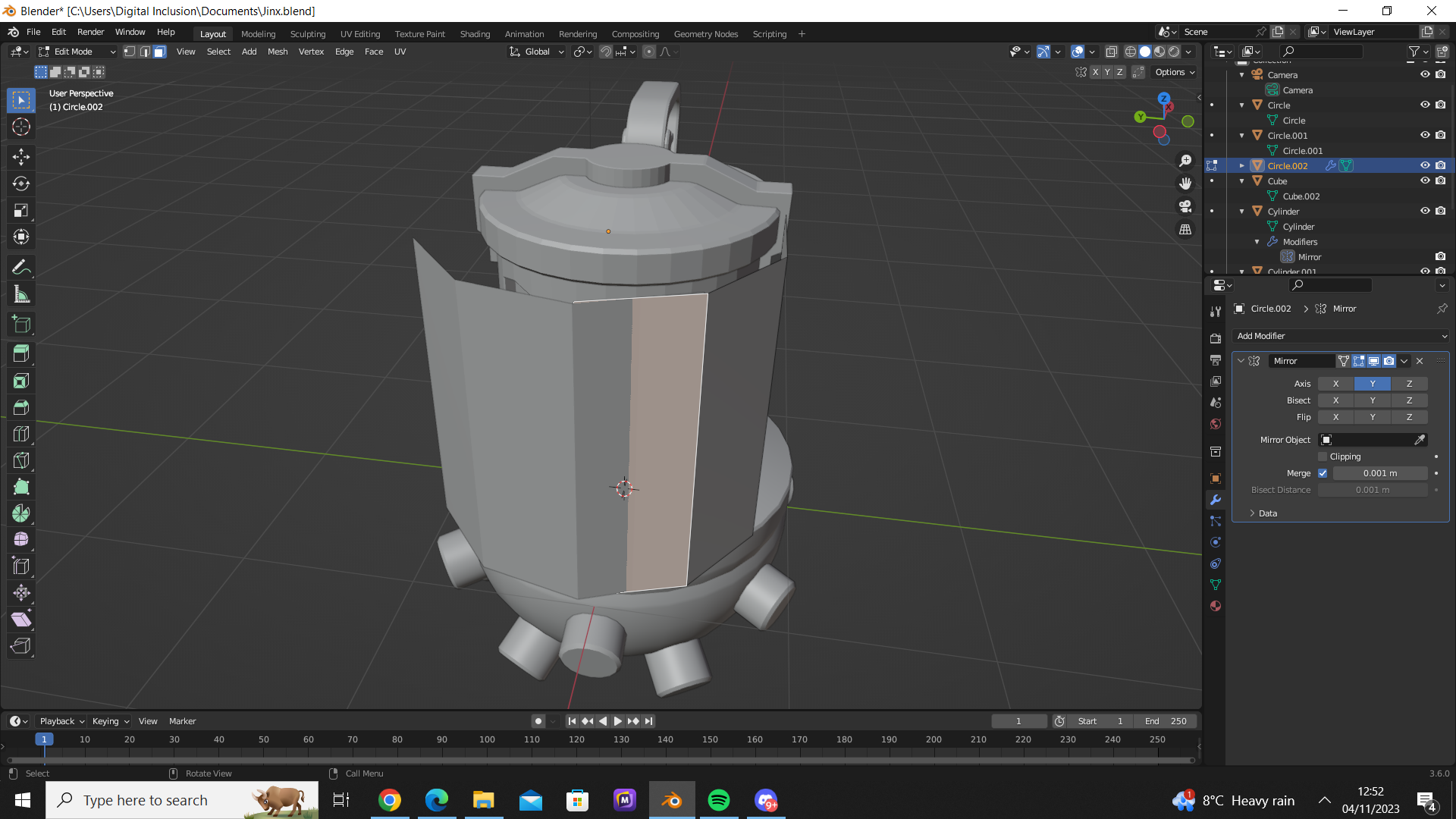1456x819 pixels.
Task: Open the viewport Options dropdown
Action: pyautogui.click(x=1175, y=72)
